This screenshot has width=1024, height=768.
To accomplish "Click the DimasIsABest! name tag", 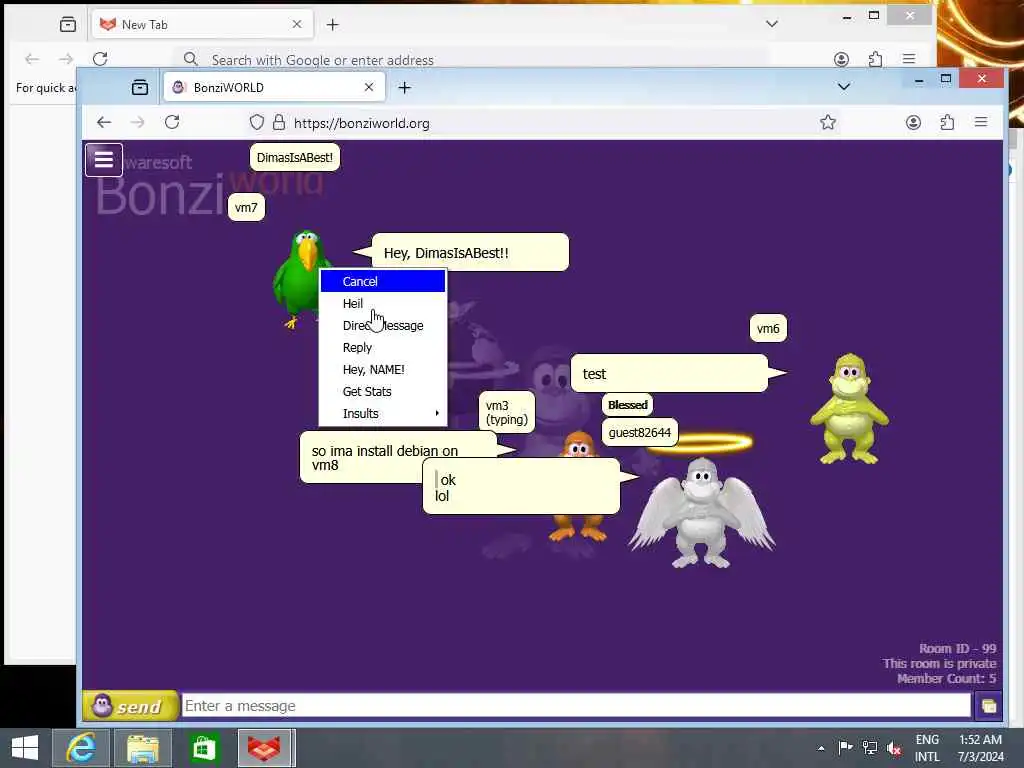I will click(x=295, y=157).
